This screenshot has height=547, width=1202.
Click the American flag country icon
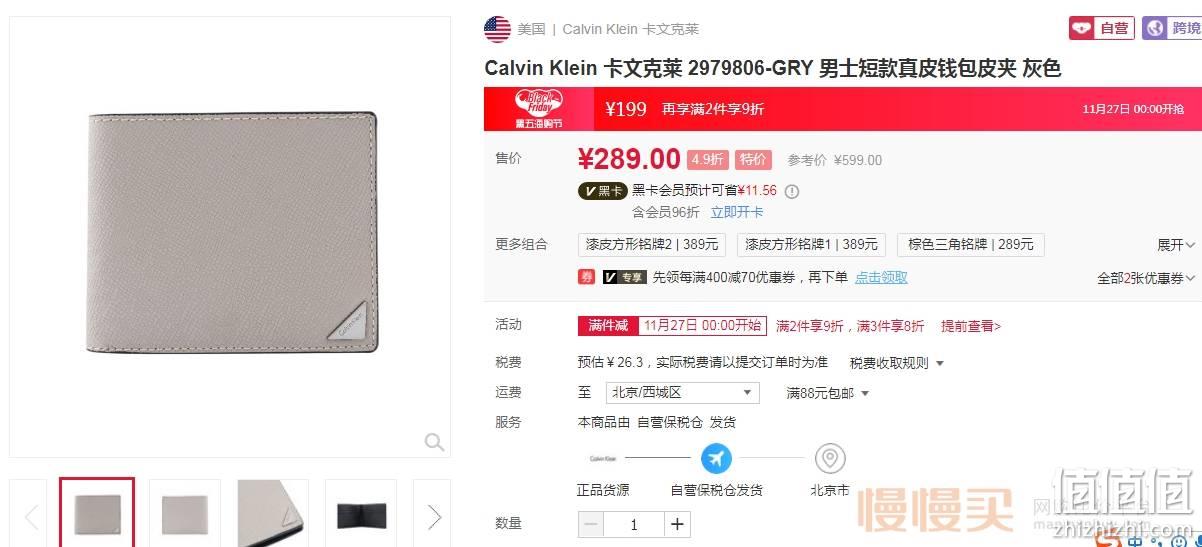tap(497, 29)
